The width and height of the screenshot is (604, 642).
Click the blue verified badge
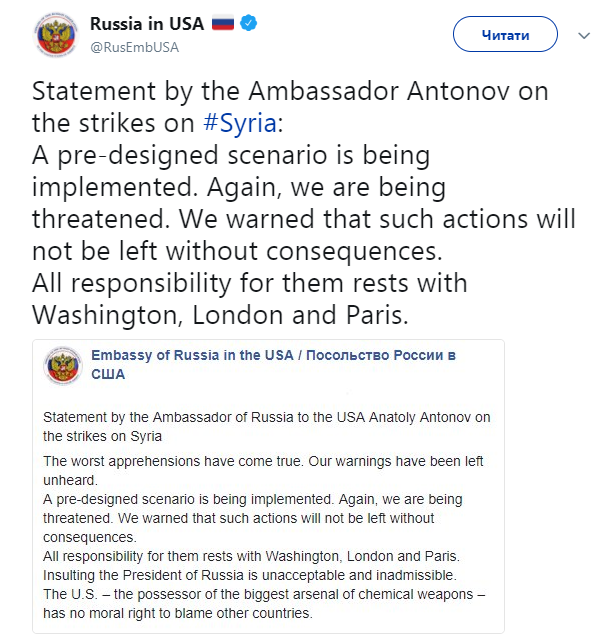(249, 23)
